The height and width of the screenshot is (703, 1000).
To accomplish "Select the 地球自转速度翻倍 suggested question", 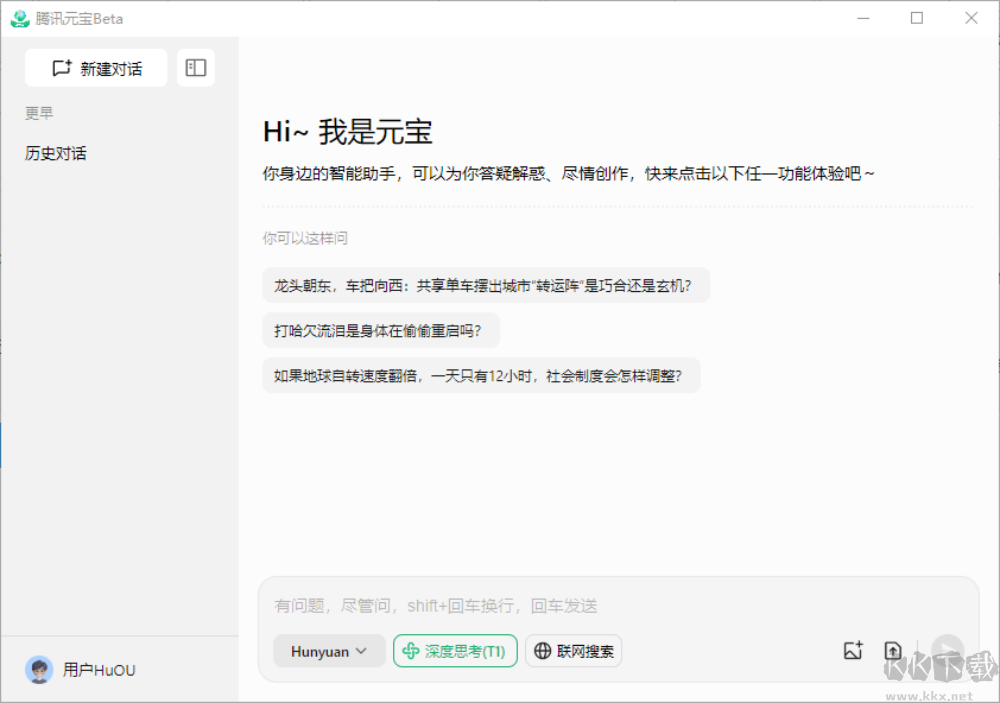I will coord(481,376).
